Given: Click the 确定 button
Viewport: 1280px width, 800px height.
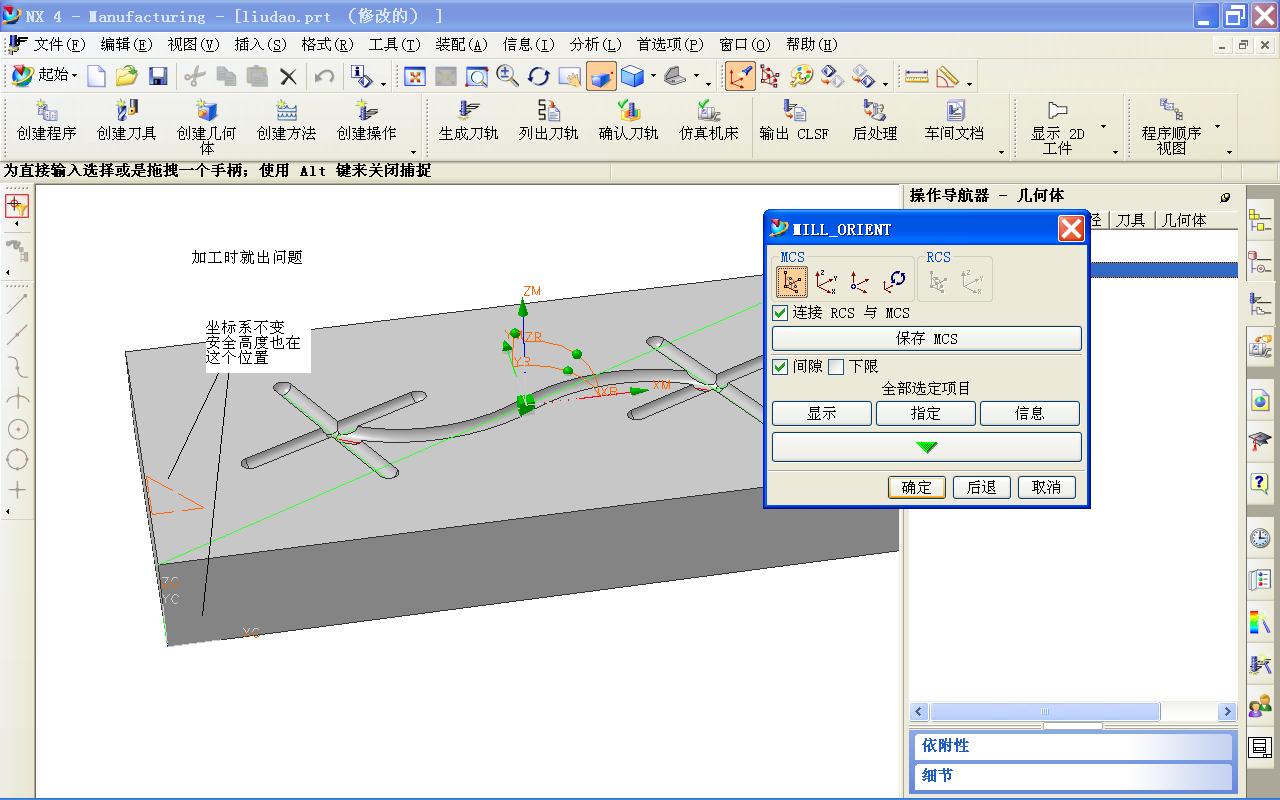Looking at the screenshot, I should tap(916, 488).
